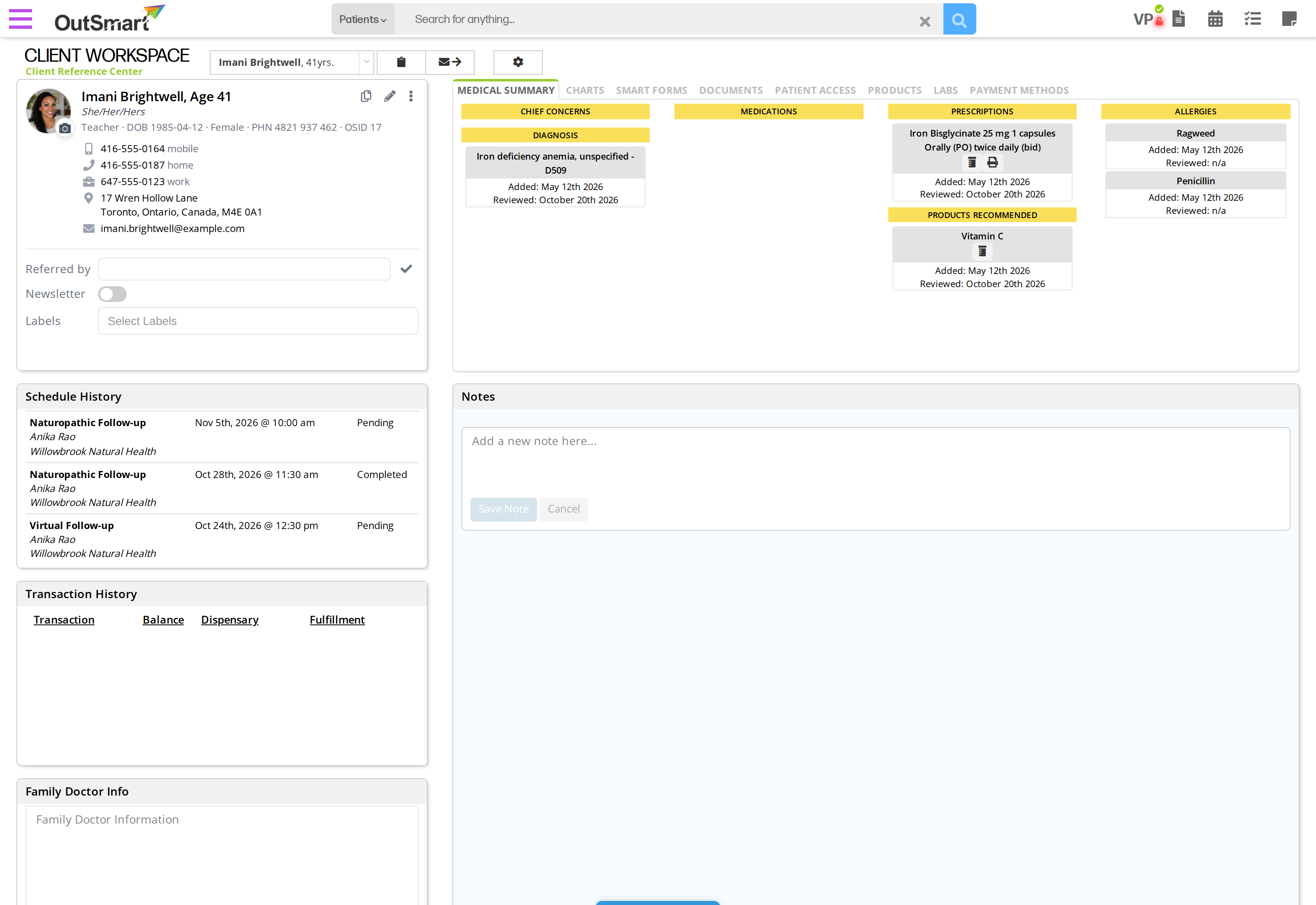
Task: Open the three-dot patient options menu
Action: [x=411, y=96]
